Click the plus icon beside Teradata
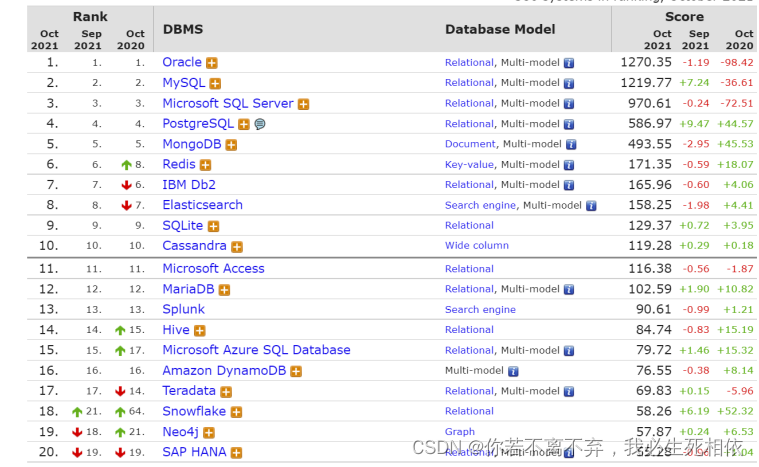Image resolution: width=759 pixels, height=467 pixels. (226, 392)
